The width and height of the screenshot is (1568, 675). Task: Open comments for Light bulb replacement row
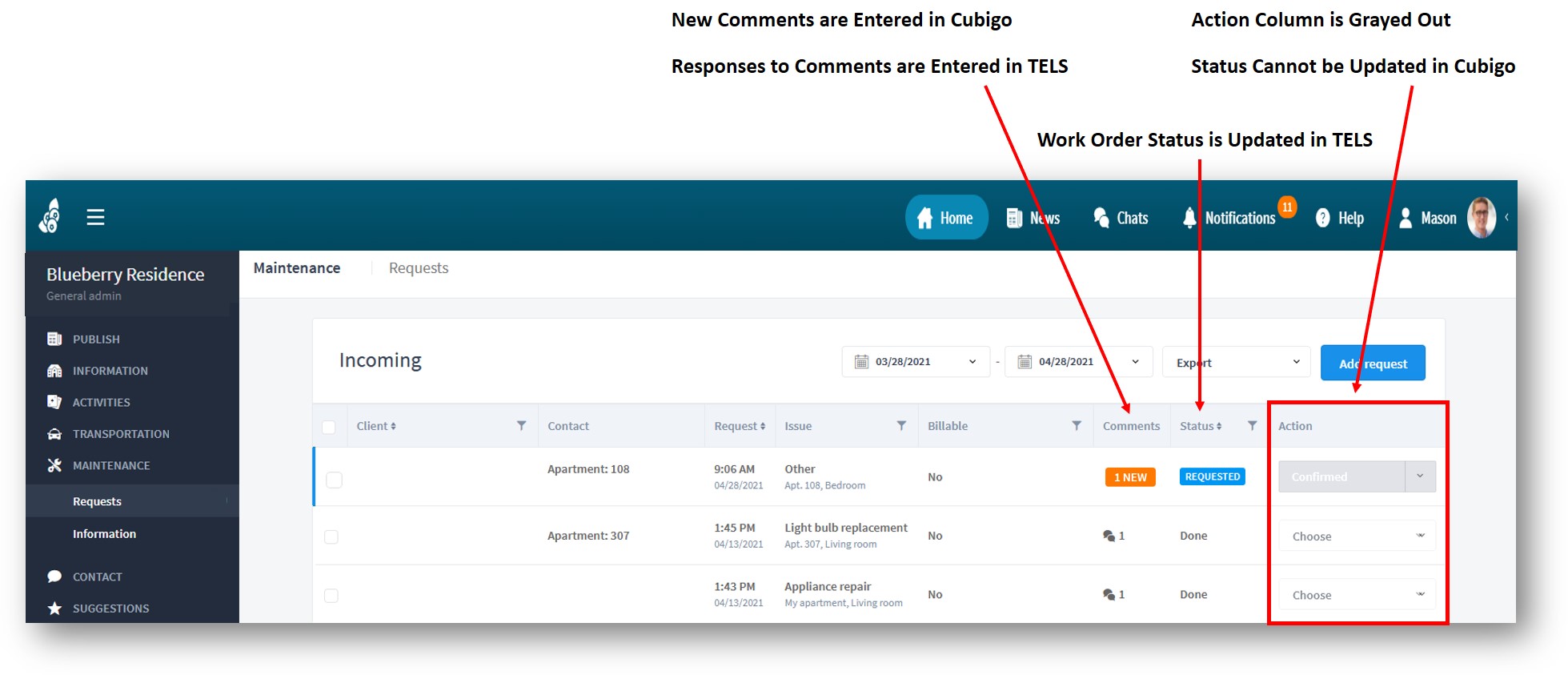click(1113, 536)
